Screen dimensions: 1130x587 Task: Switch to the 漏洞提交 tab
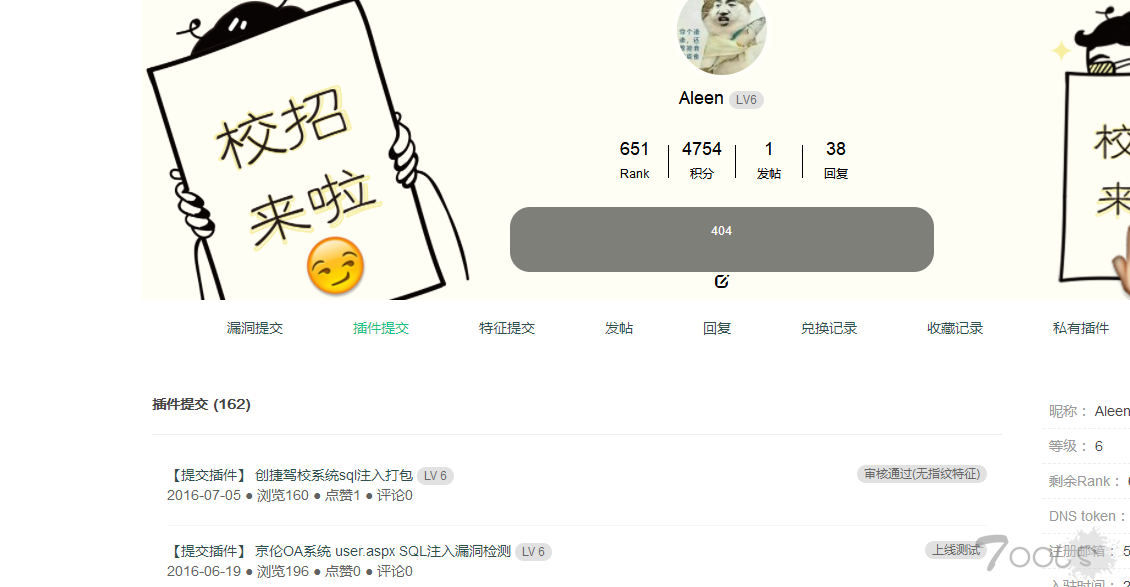(x=254, y=328)
